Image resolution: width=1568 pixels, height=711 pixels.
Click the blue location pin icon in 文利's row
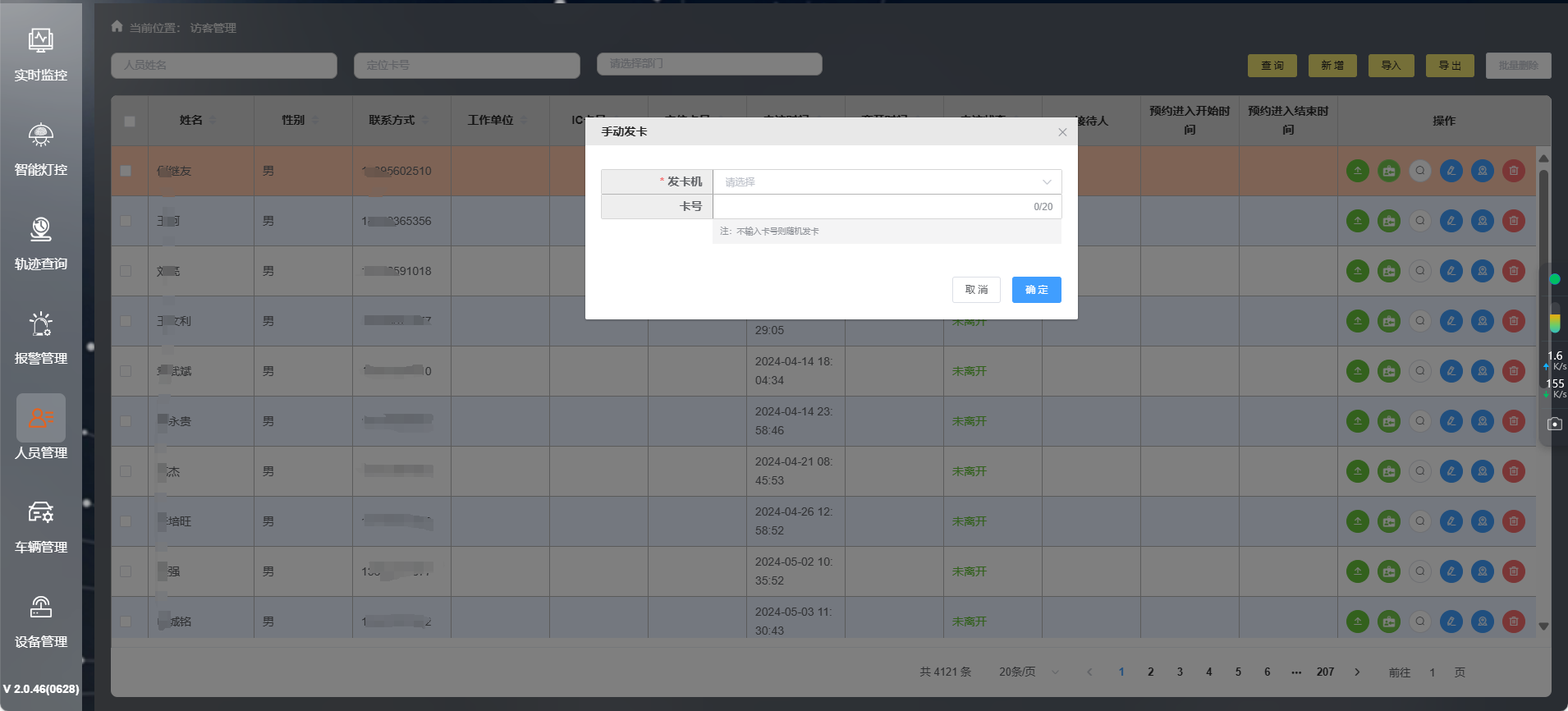1482,321
